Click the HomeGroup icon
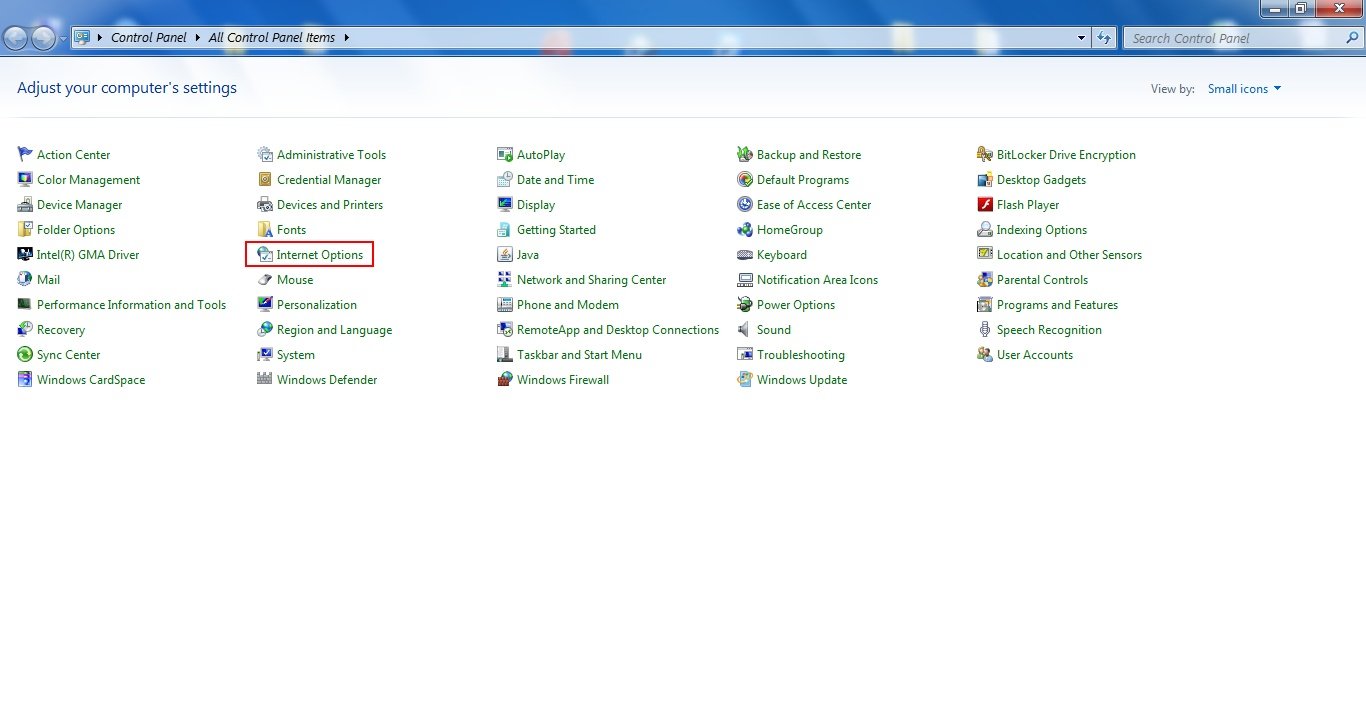Screen dimensions: 1366x728 745,229
